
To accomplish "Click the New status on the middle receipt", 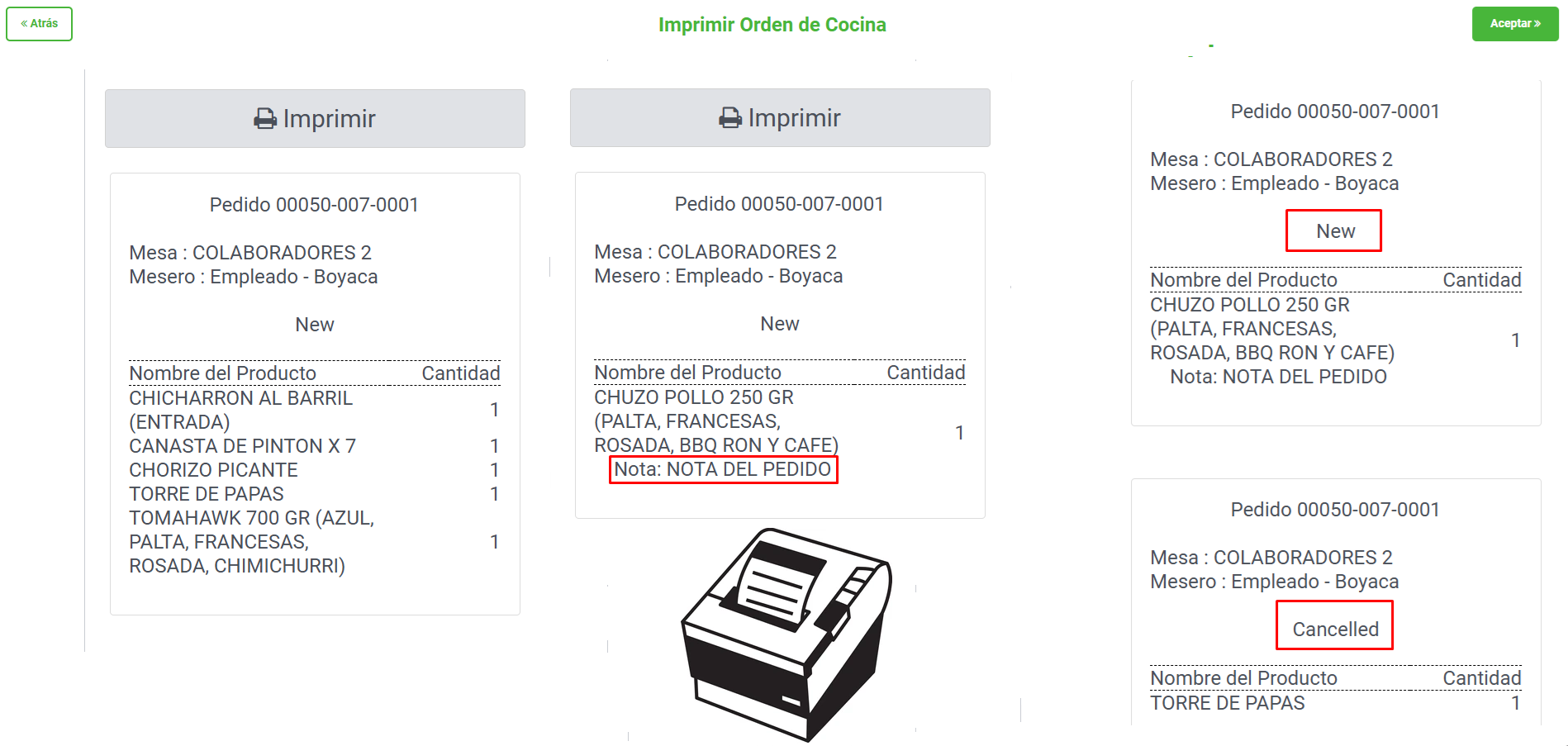I will 779,323.
